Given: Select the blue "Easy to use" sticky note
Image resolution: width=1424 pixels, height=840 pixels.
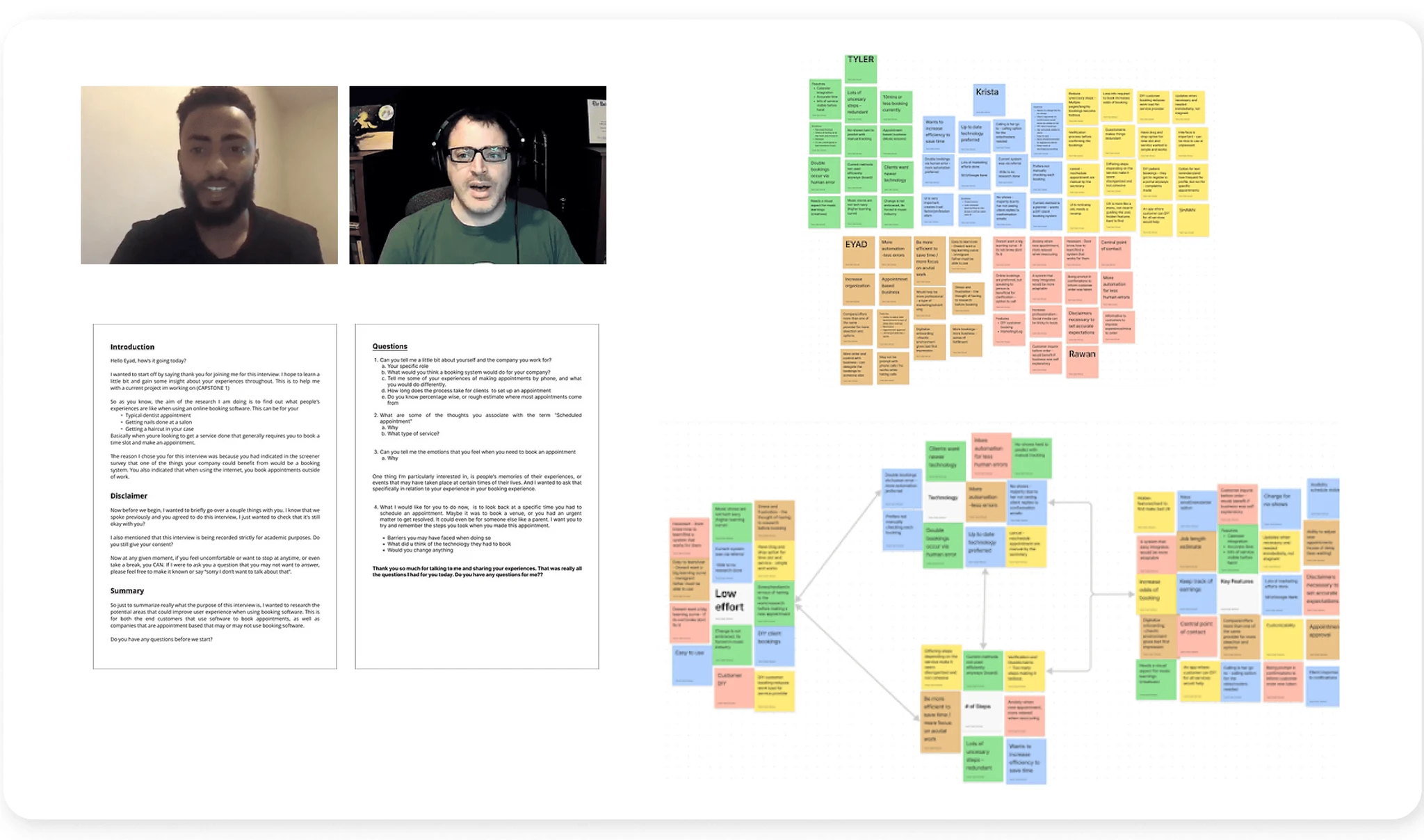Looking at the screenshot, I should [x=692, y=665].
